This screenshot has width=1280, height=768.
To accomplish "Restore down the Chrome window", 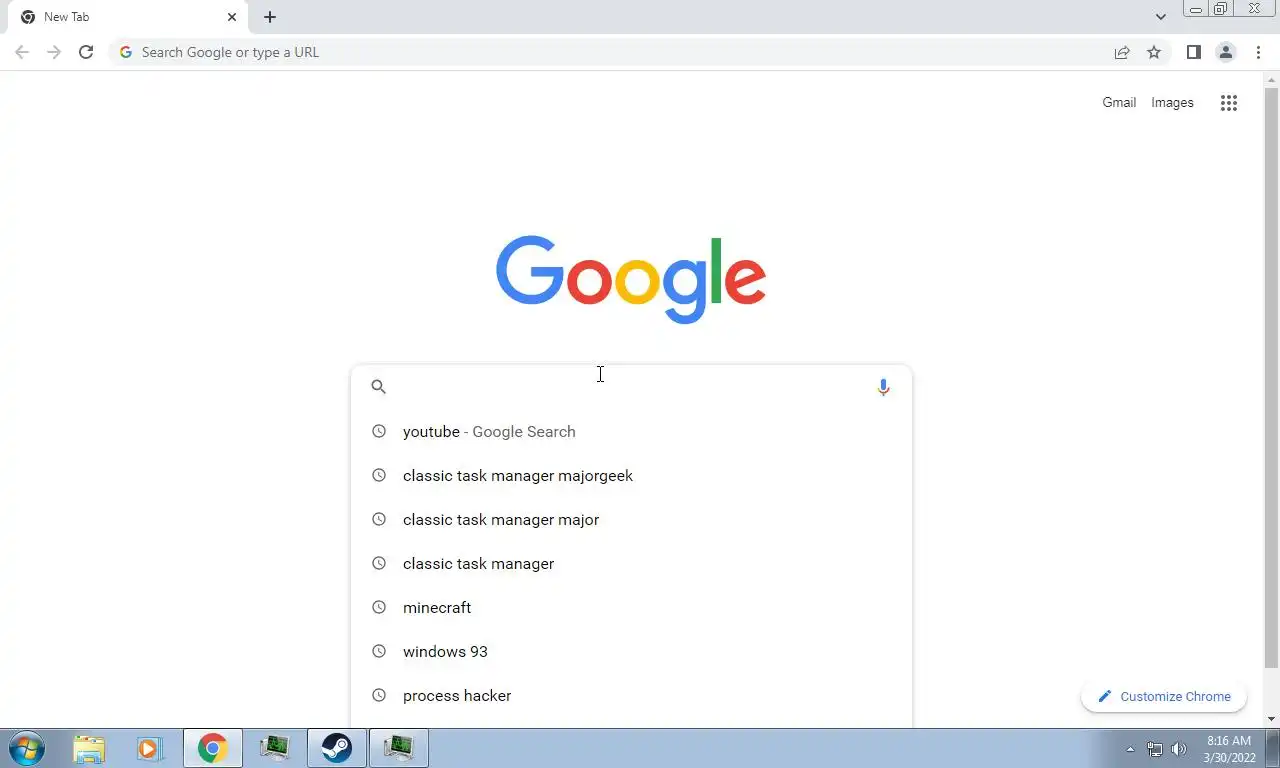I will [1221, 9].
